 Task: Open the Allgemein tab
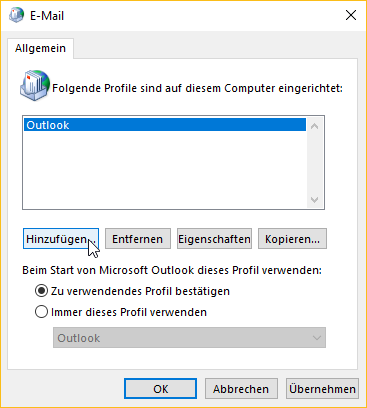pos(40,48)
